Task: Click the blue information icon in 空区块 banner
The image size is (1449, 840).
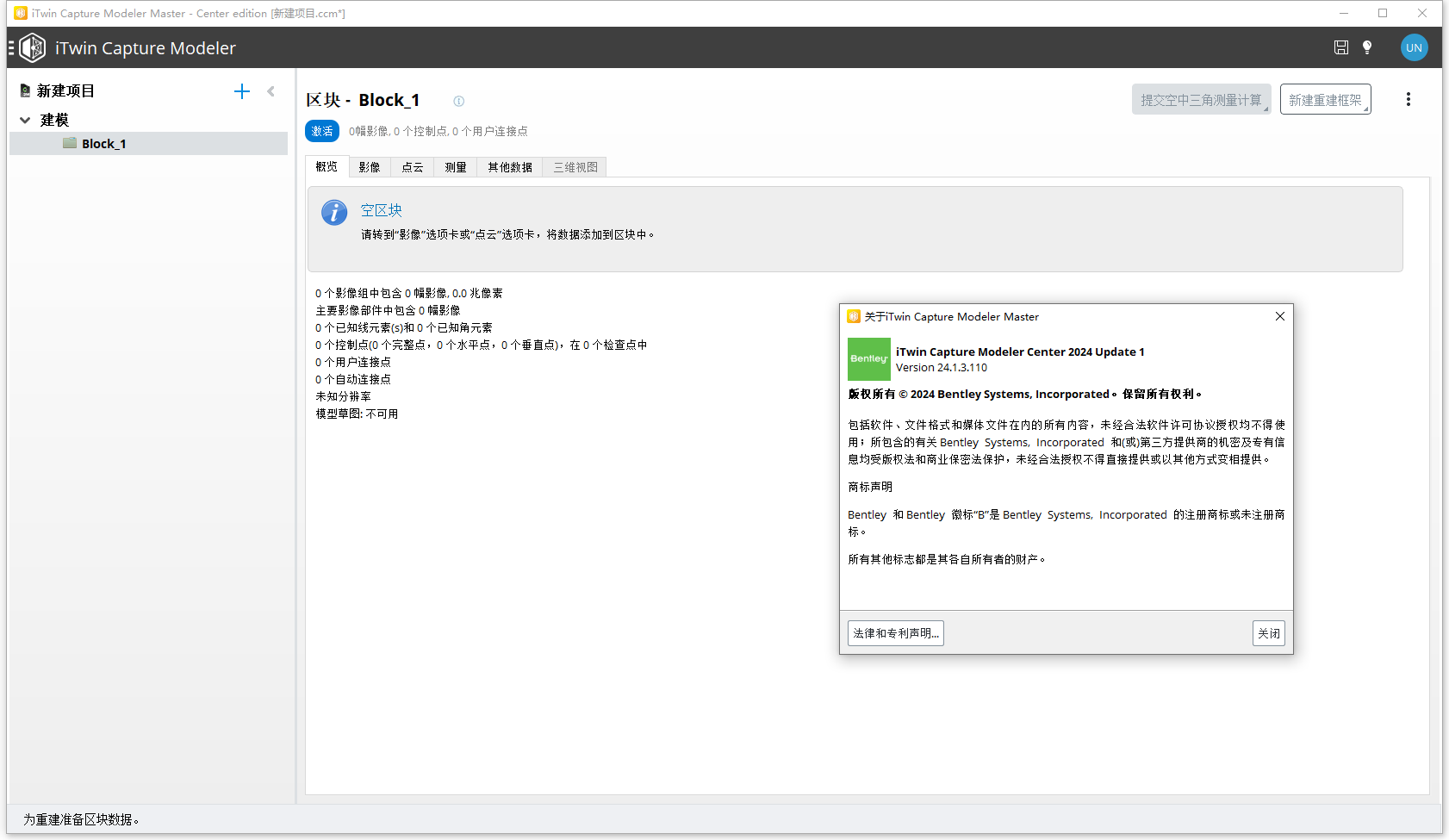Action: [x=334, y=212]
